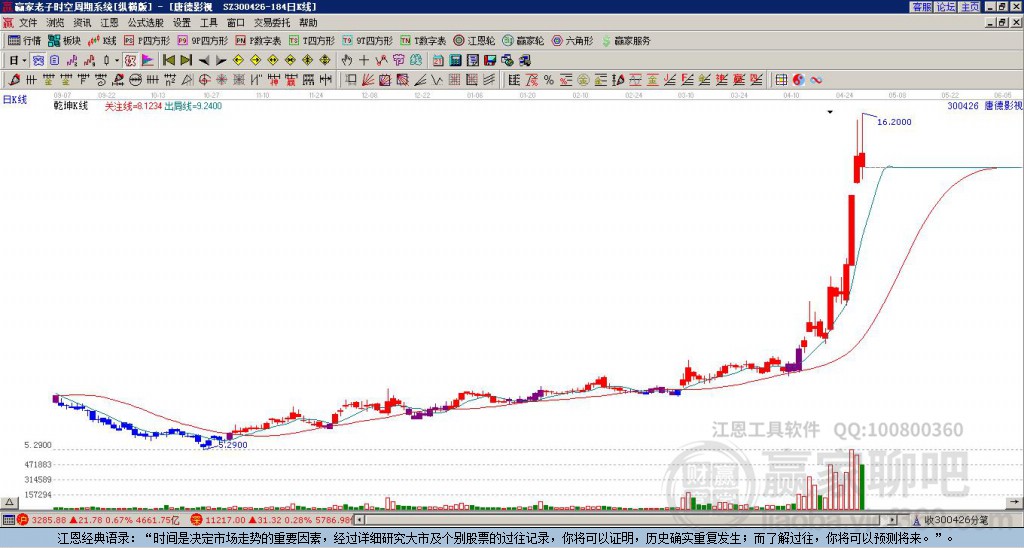Screen dimensions: 1024x548
Task: Click the black right arrow icon
Action: click(x=221, y=61)
